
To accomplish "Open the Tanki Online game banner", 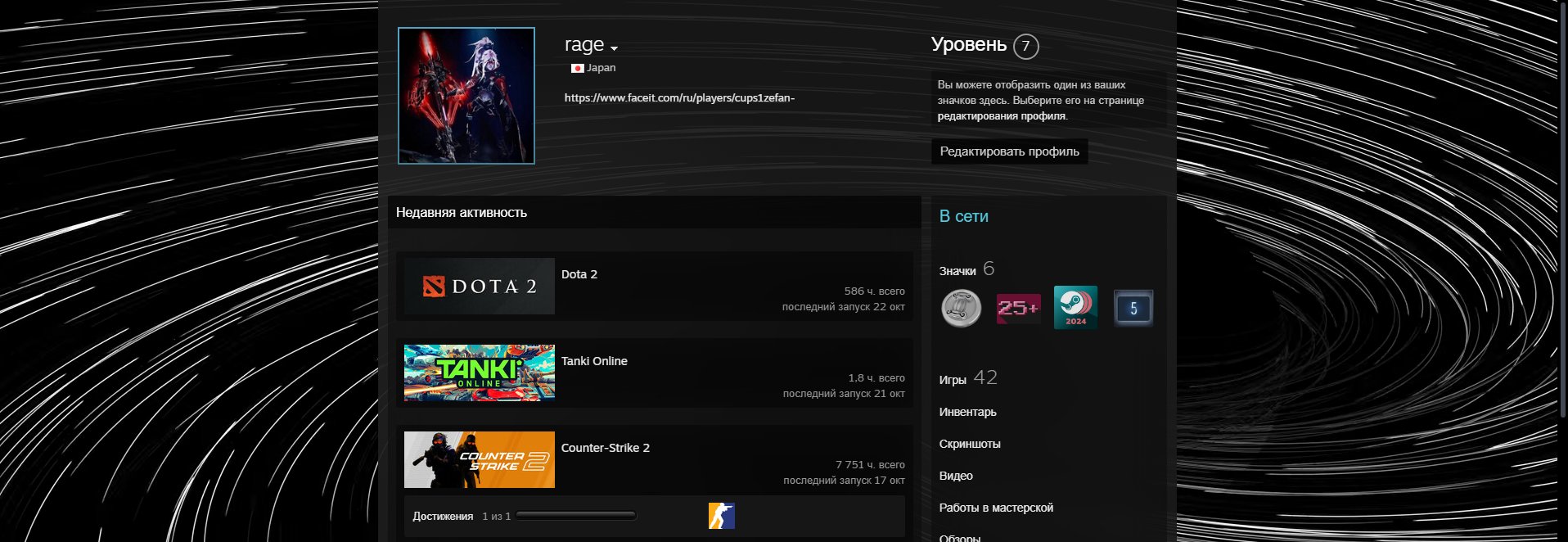I will (x=480, y=373).
